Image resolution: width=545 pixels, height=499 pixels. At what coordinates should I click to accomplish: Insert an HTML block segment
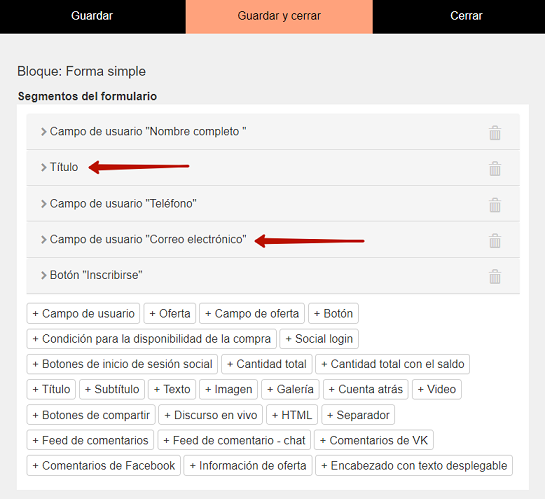click(292, 415)
